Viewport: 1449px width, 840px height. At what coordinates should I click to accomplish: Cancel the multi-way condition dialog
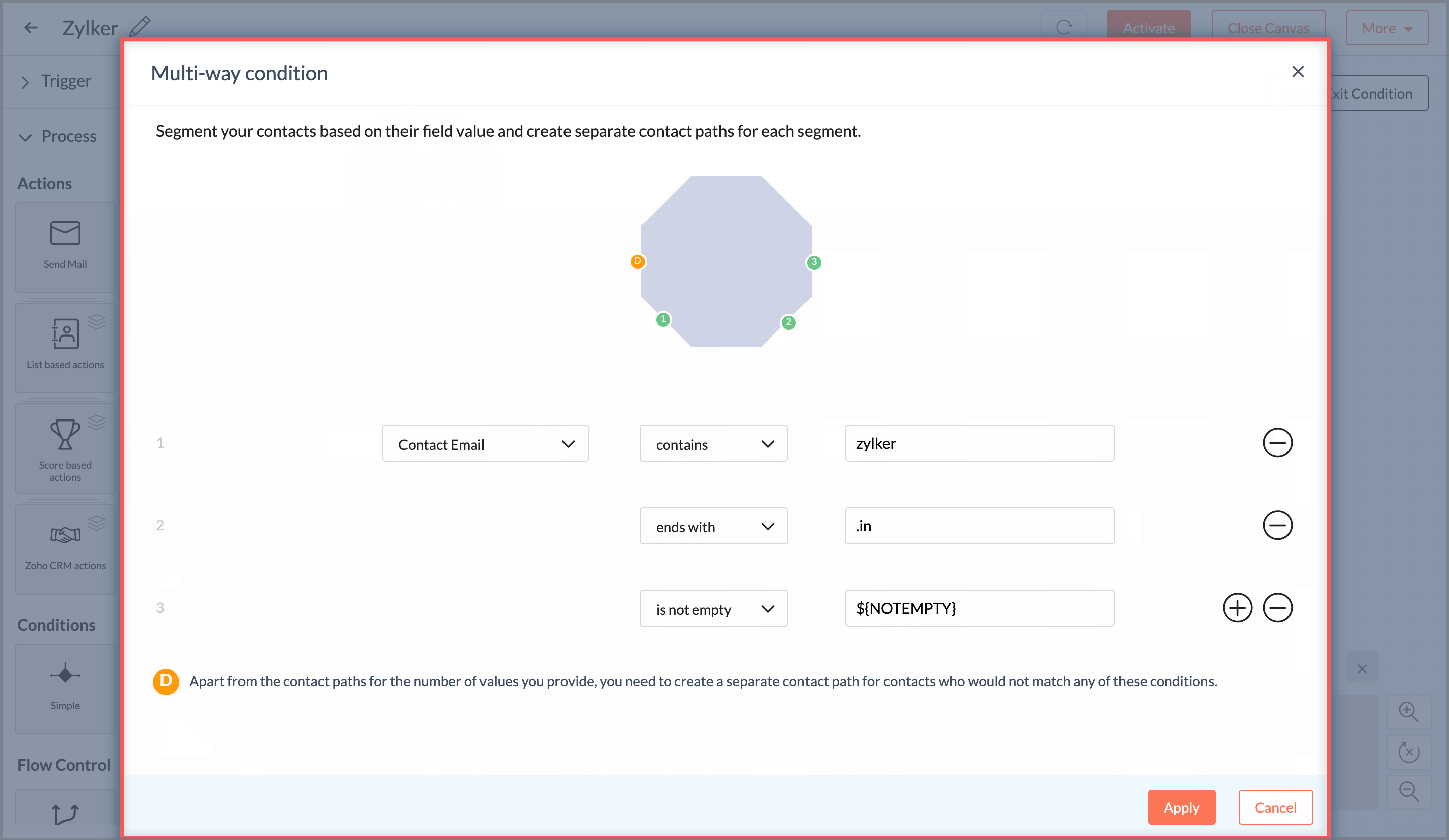tap(1275, 807)
